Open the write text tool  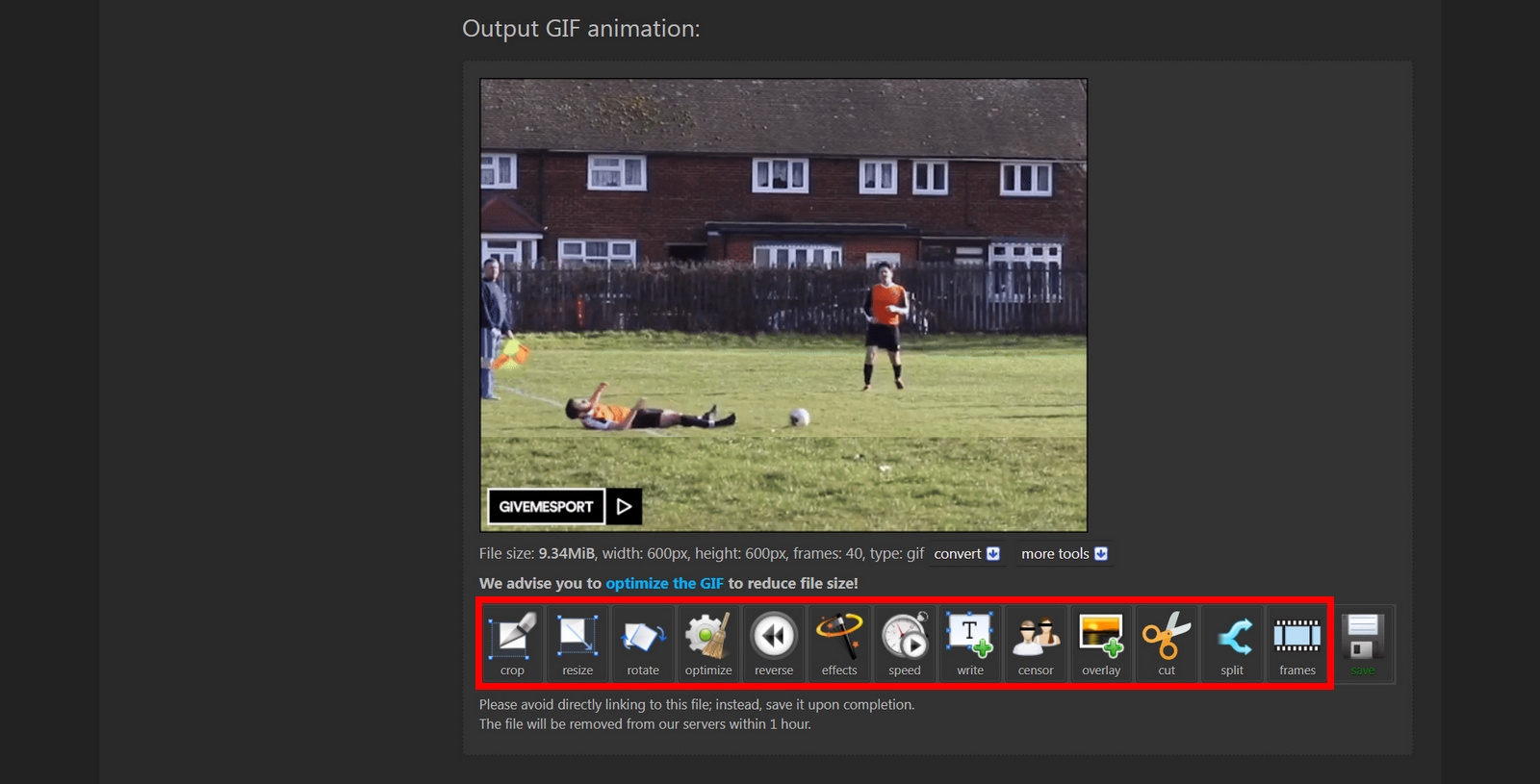point(970,645)
